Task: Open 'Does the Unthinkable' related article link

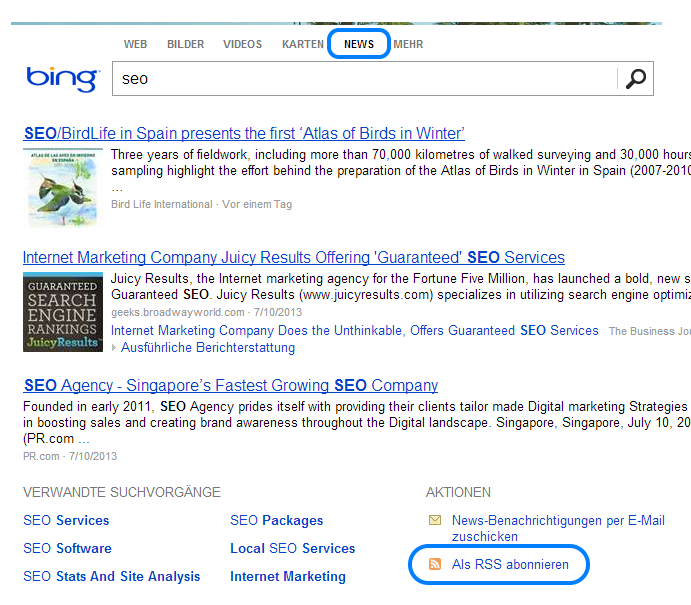Action: click(x=355, y=330)
